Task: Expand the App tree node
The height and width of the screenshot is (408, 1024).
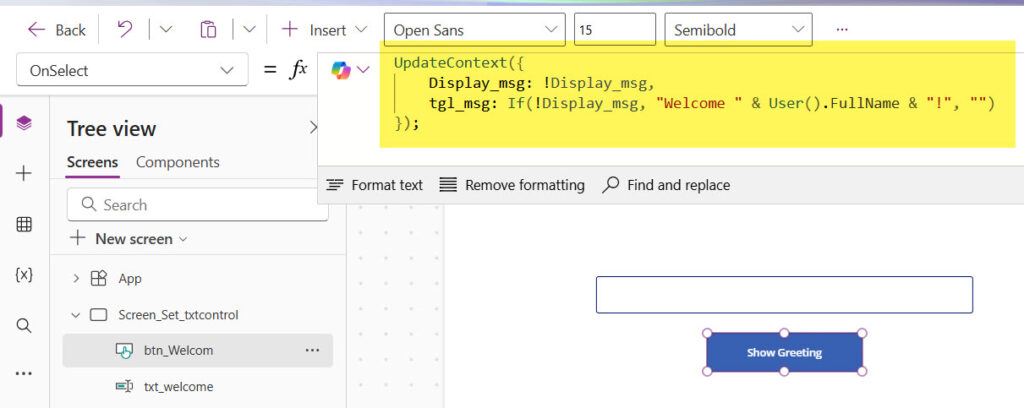Action: [x=76, y=279]
